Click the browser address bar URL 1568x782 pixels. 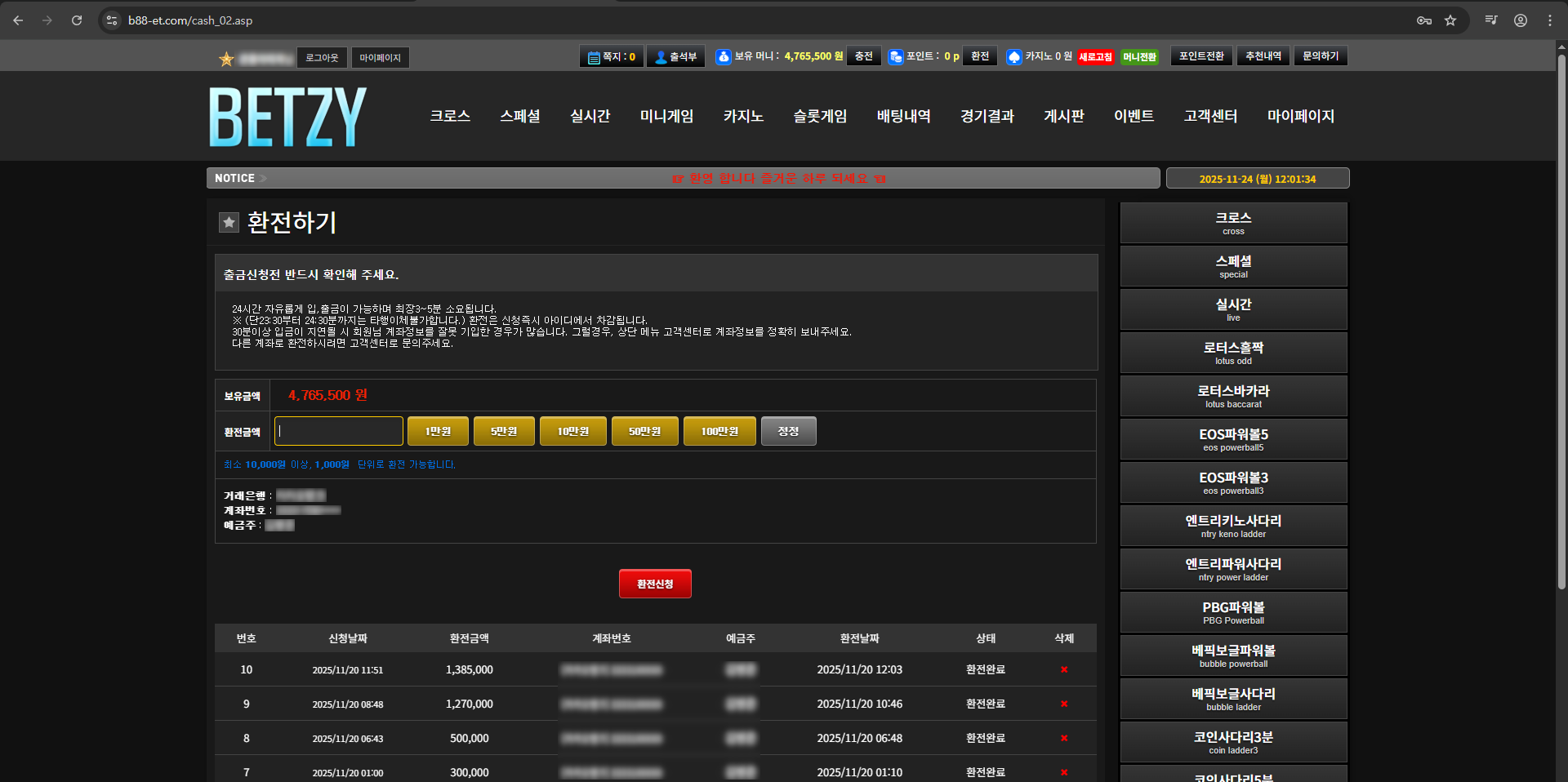point(190,20)
